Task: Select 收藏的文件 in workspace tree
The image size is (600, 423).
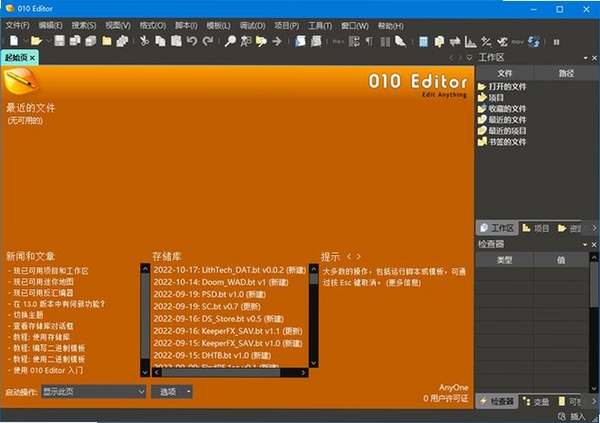Action: pyautogui.click(x=507, y=109)
